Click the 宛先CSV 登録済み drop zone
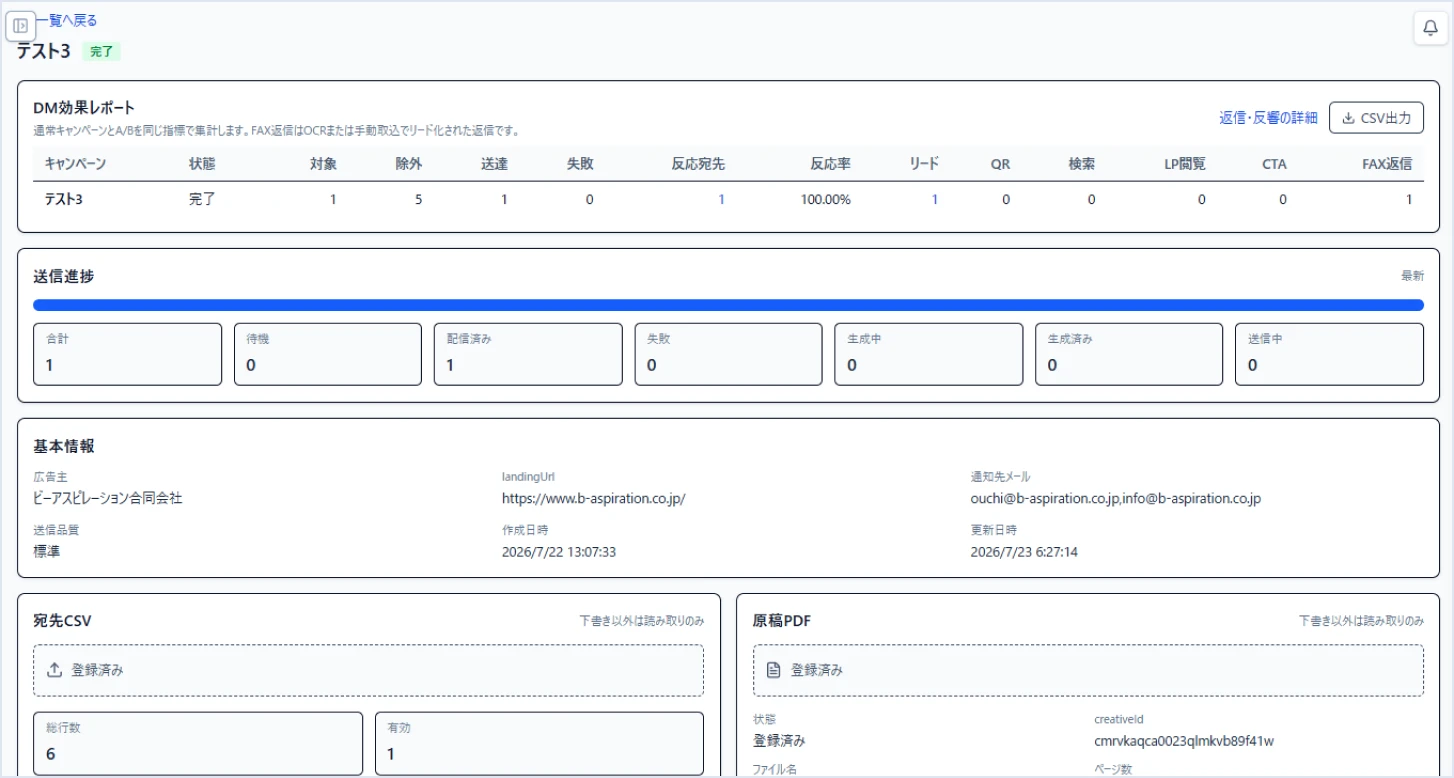Image resolution: width=1454 pixels, height=778 pixels. [368, 670]
